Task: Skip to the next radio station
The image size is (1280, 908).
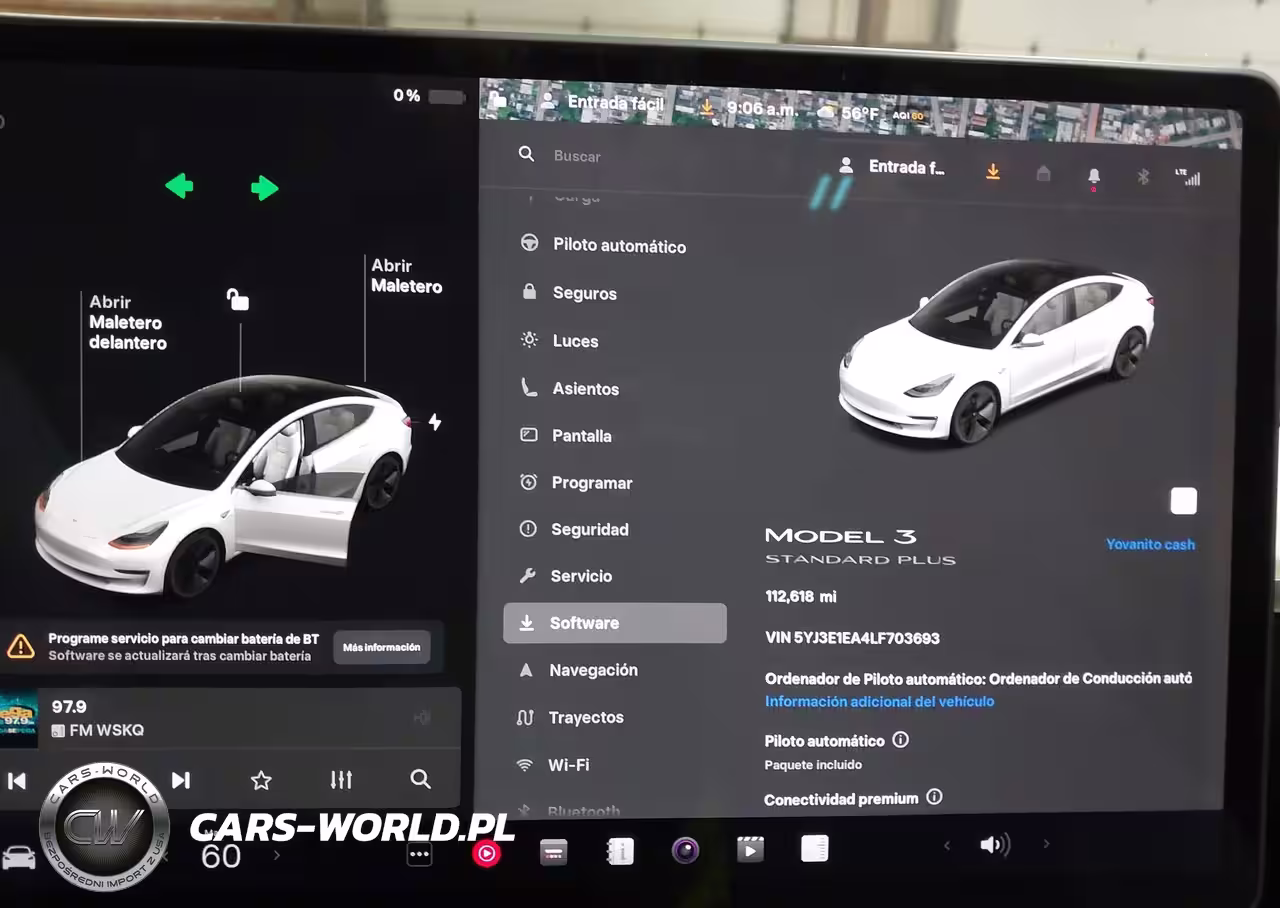Action: tap(181, 780)
